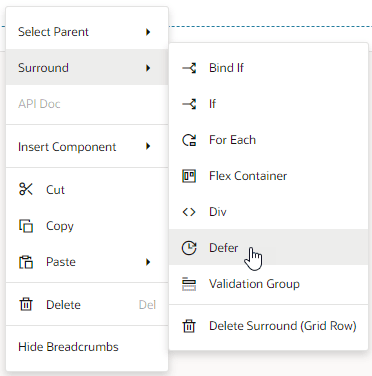Click the Cut scissors icon
Image resolution: width=372 pixels, height=376 pixels.
point(26,189)
